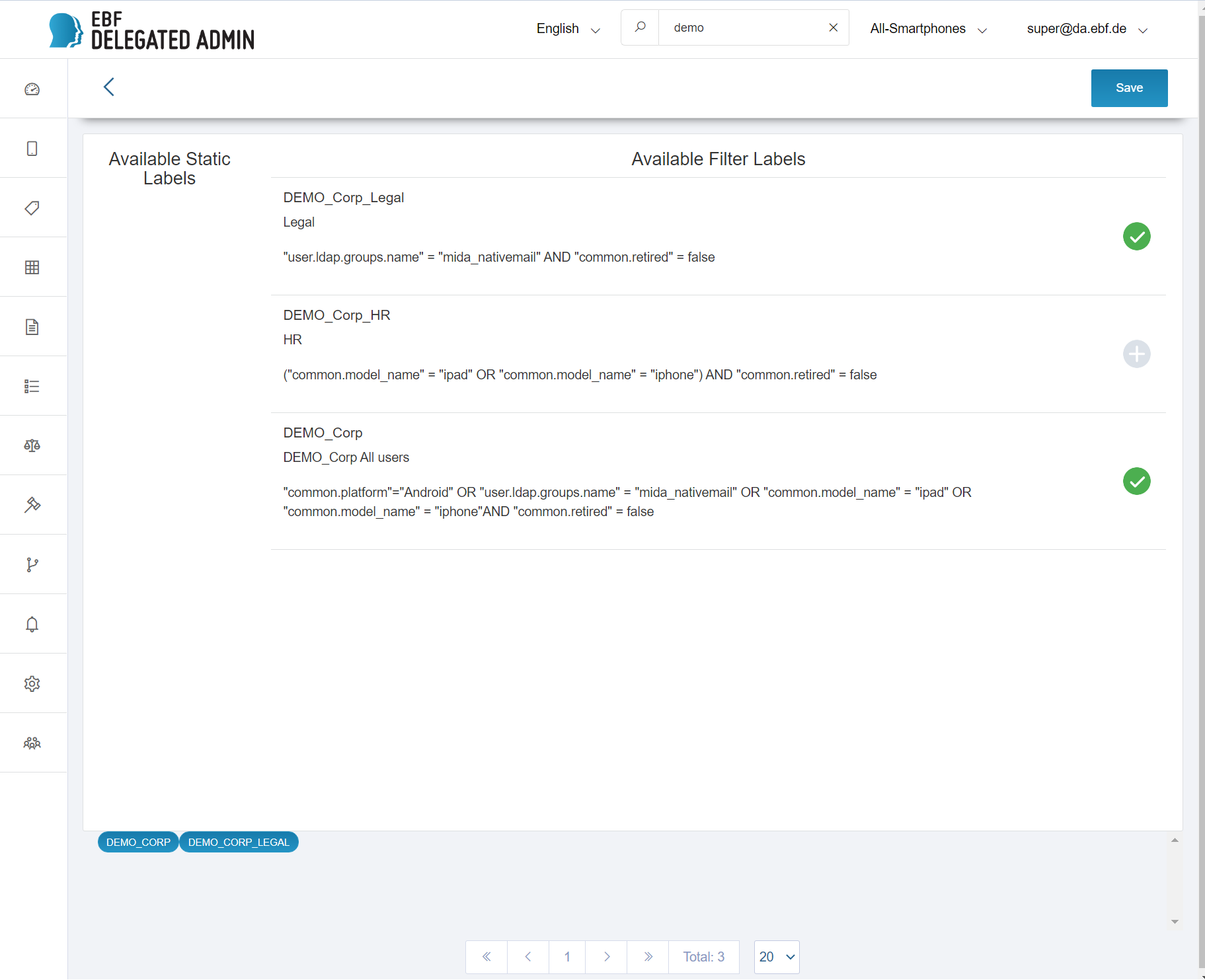Screen dimensions: 1205x980
Task: Open the user groups icon in sidebar
Action: (x=32, y=743)
